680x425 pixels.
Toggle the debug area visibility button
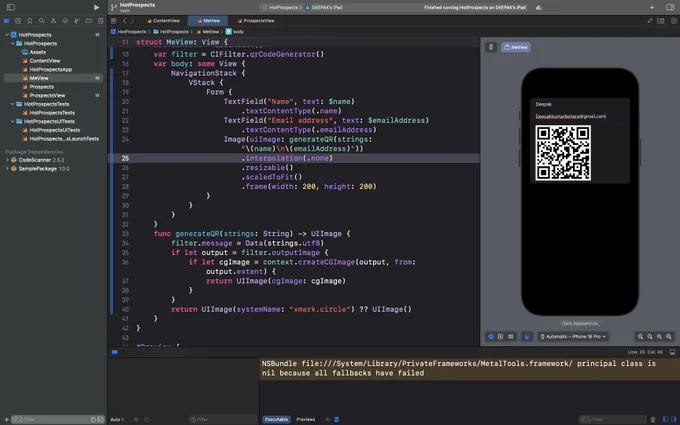click(x=673, y=352)
